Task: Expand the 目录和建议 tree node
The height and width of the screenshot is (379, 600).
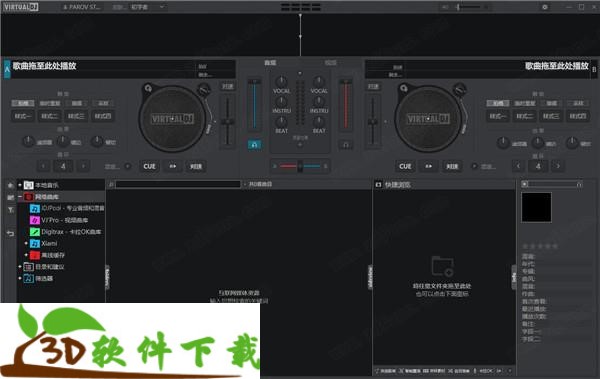Action: 20,266
